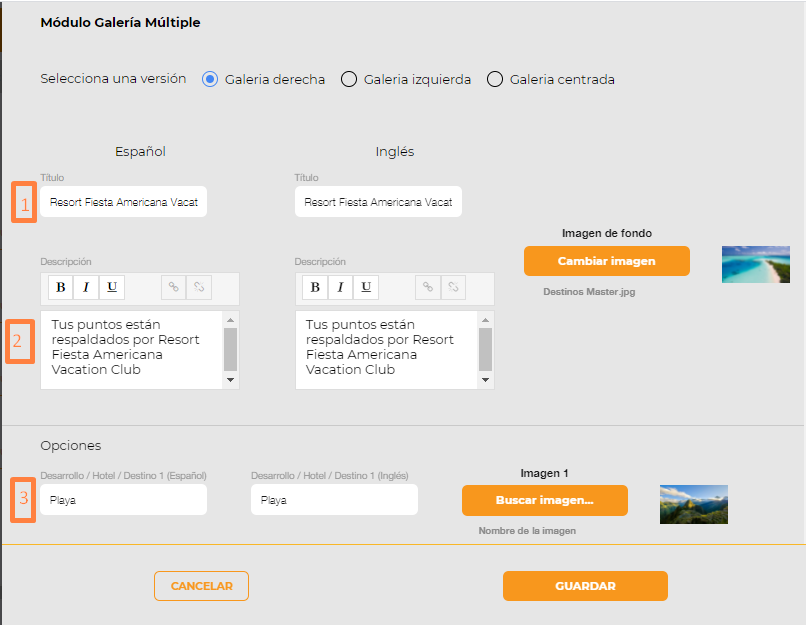This screenshot has height=625, width=806.
Task: Focus the Inglés Título input field
Action: [378, 201]
